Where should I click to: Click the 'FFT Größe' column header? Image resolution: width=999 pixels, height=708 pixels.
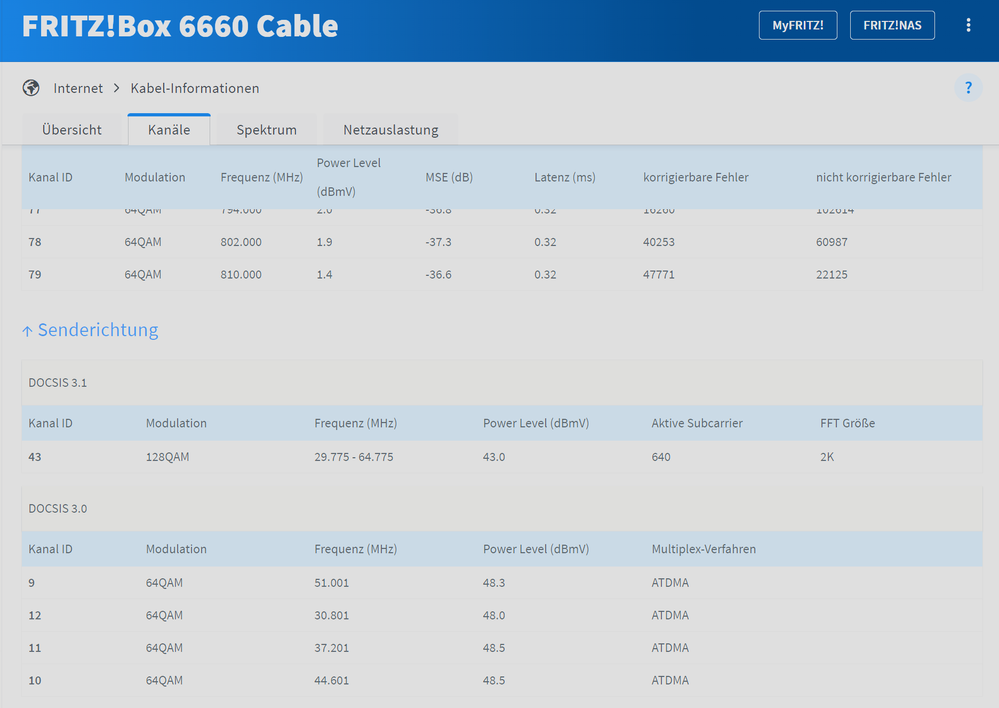pos(847,423)
